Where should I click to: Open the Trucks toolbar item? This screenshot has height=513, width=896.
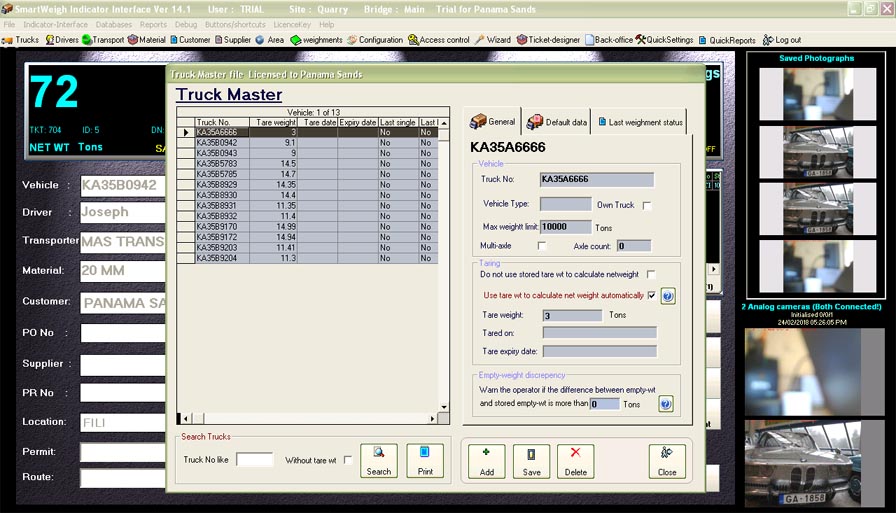[21, 40]
